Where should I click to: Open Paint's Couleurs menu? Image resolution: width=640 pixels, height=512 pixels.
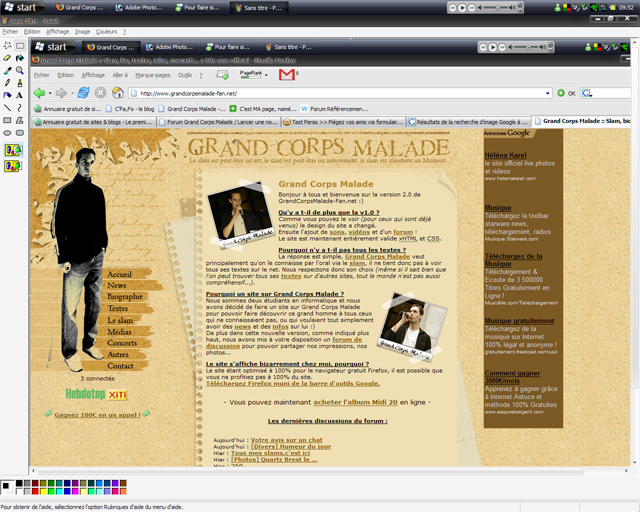pos(107,31)
